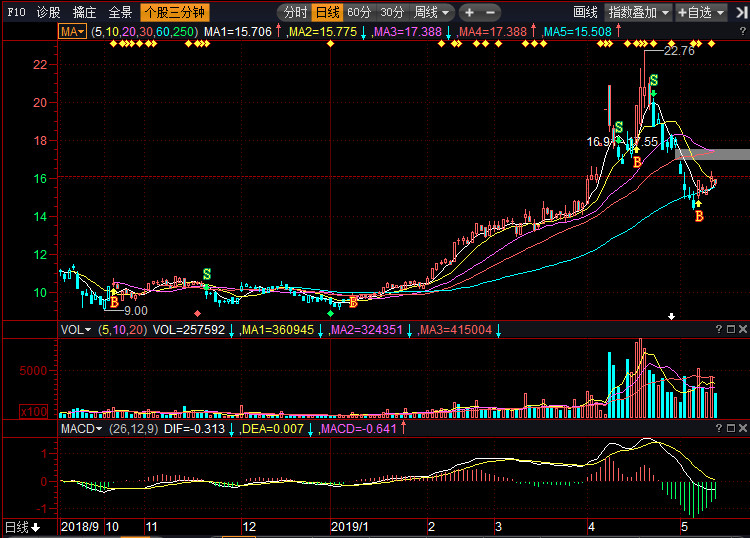Click the green S sell signal near 22.76
The image size is (750, 538).
(653, 80)
